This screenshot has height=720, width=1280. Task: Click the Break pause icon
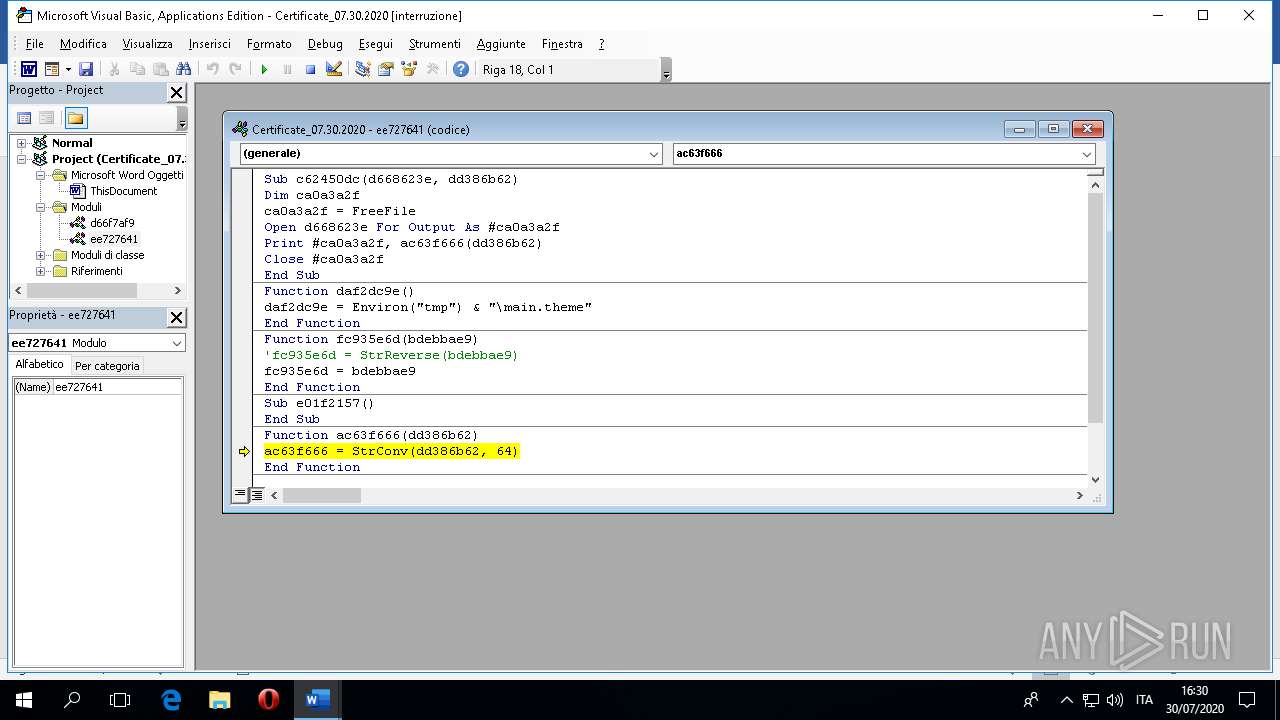(287, 69)
